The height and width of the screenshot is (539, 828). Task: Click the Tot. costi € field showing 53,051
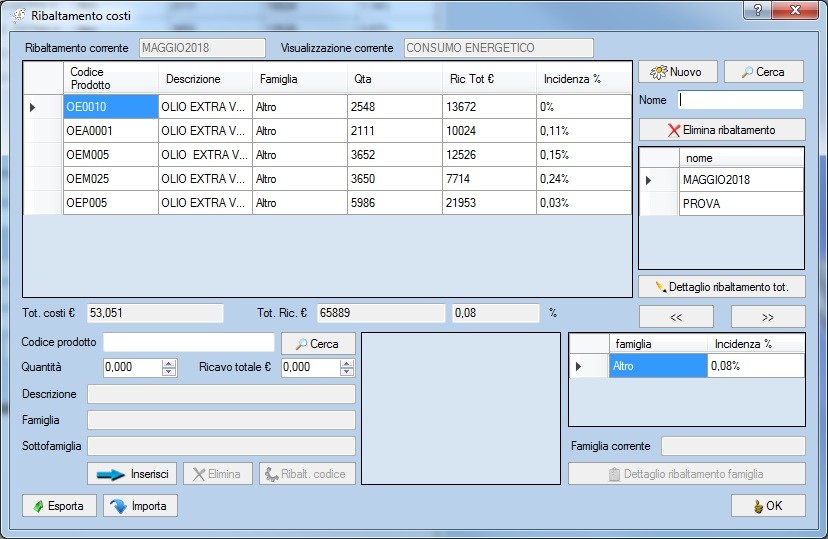(x=155, y=313)
